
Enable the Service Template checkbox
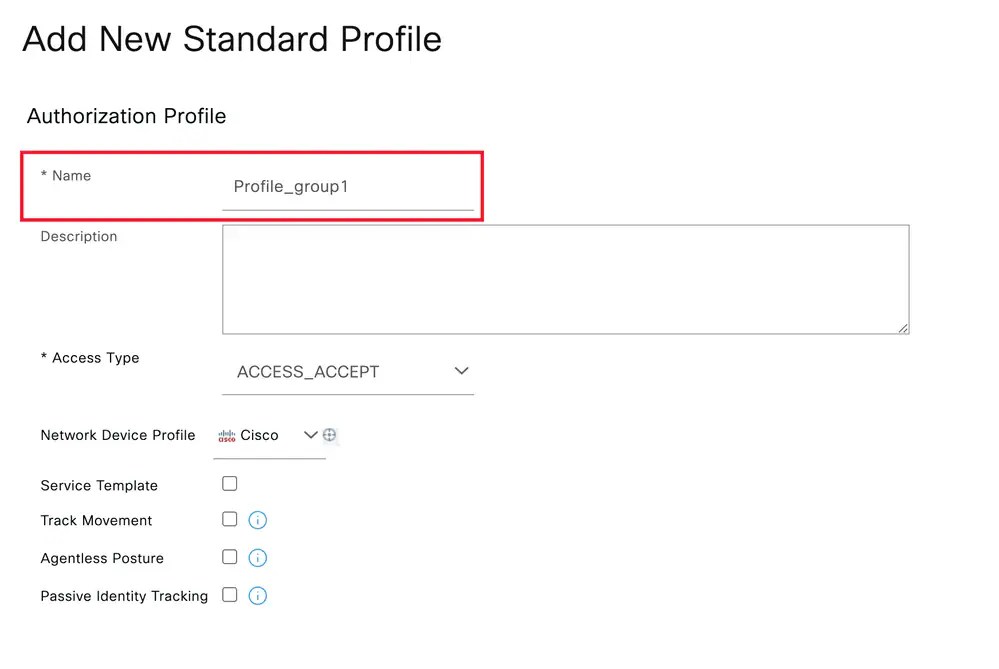229,483
